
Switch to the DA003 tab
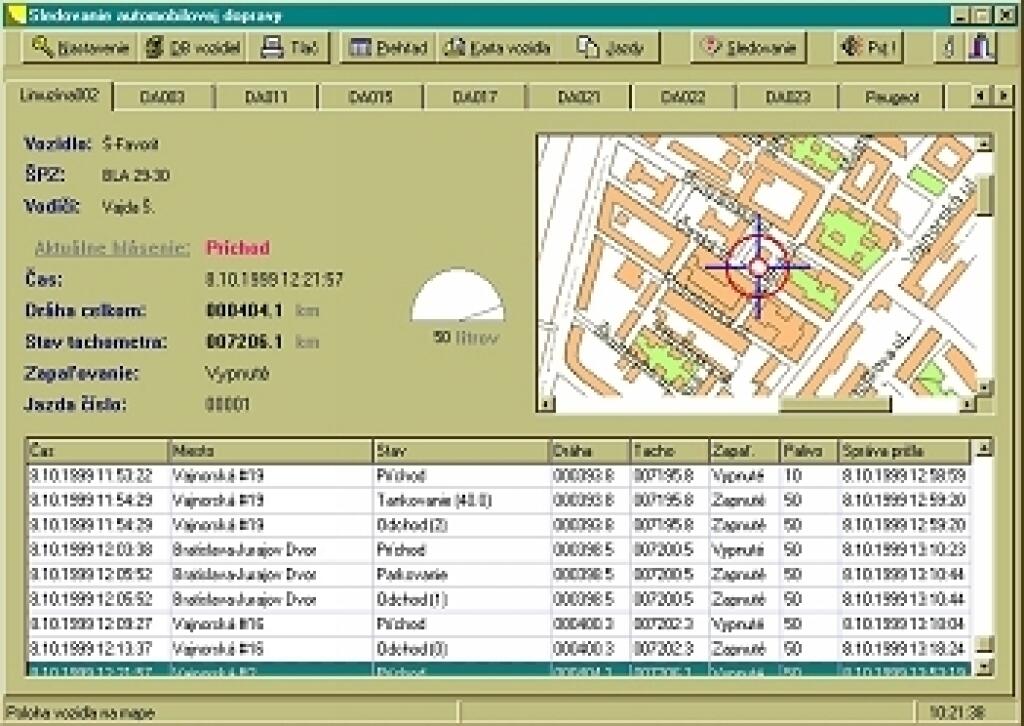tap(162, 97)
